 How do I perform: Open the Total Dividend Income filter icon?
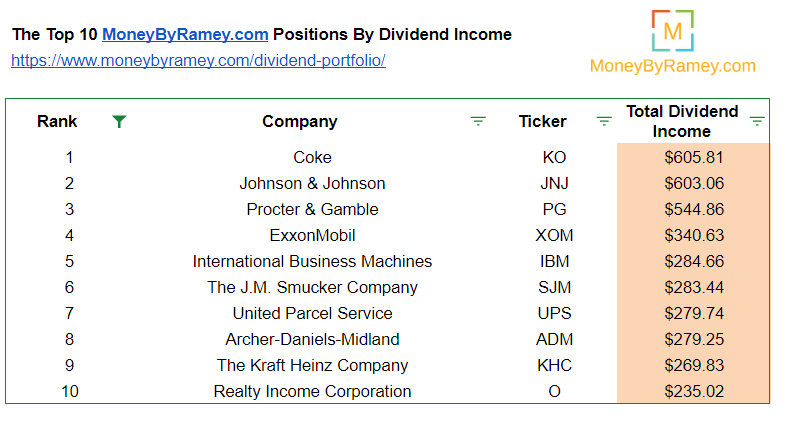click(757, 121)
